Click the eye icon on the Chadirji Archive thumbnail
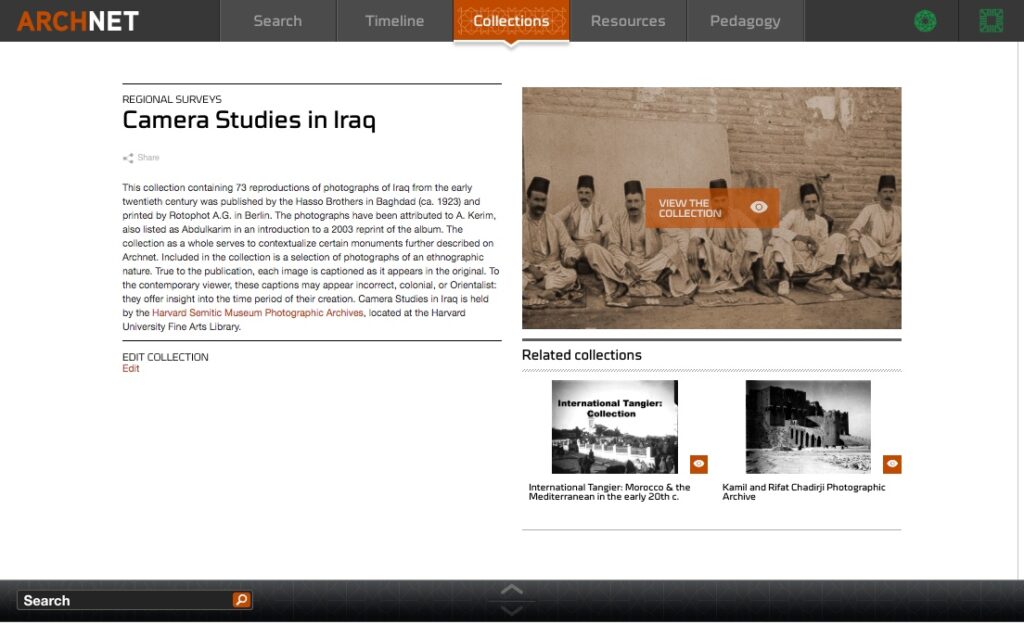Image resolution: width=1024 pixels, height=624 pixels. pyautogui.click(x=891, y=463)
